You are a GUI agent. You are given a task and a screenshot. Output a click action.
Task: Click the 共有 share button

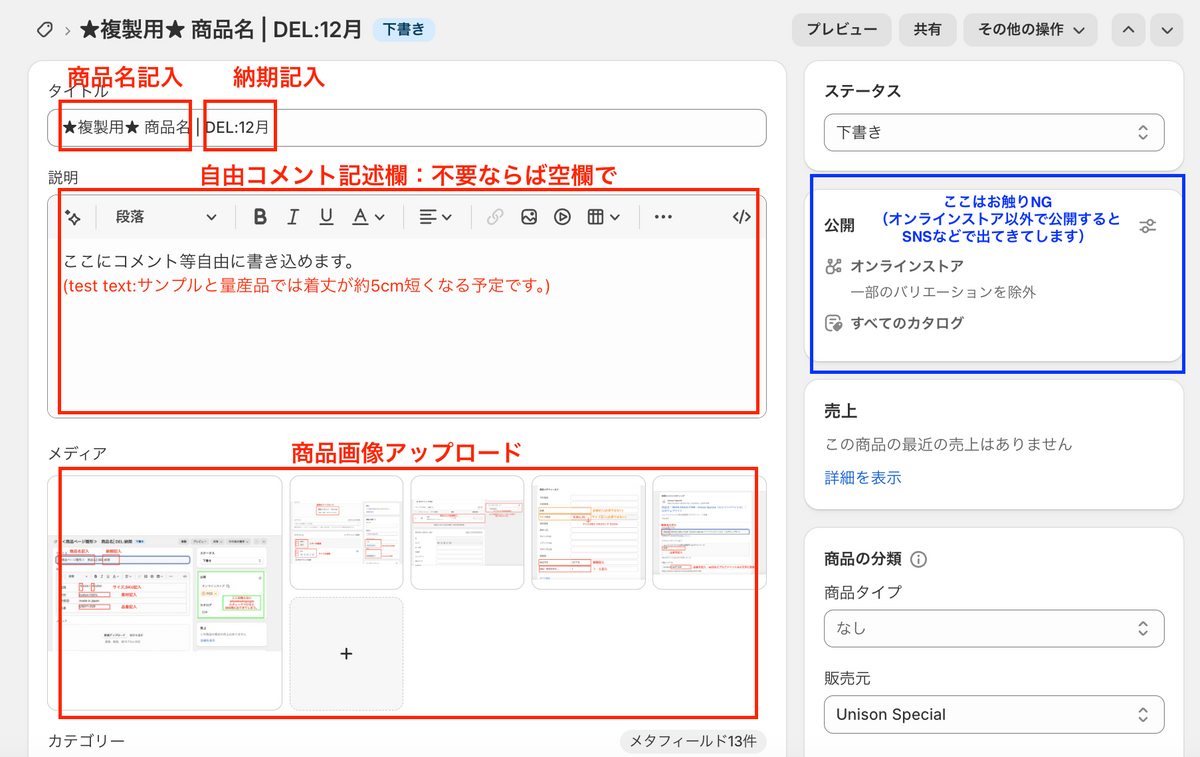[927, 30]
